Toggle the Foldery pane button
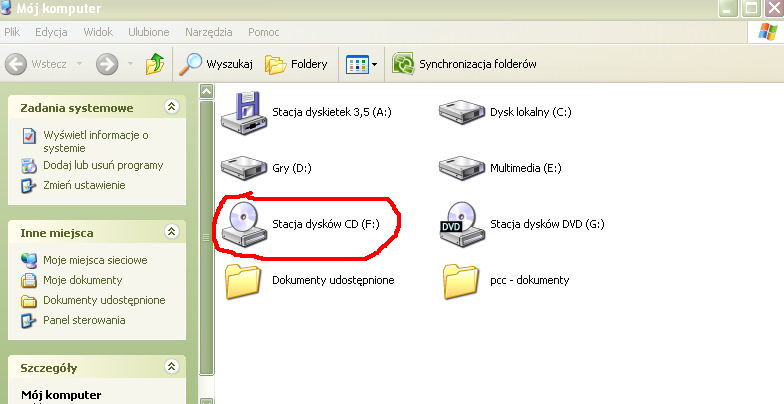The height and width of the screenshot is (404, 784). point(296,64)
